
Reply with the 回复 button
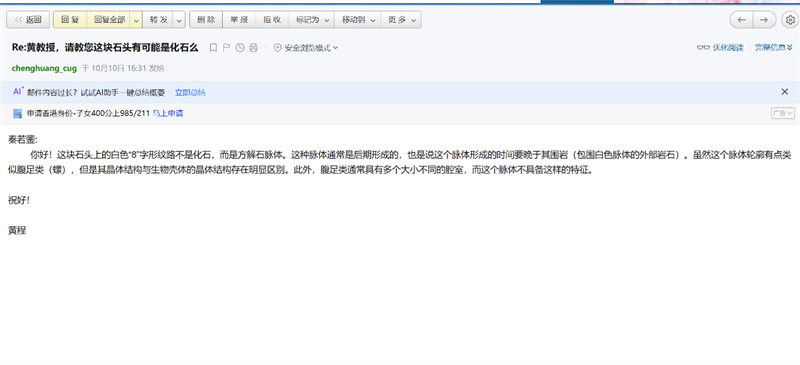coord(70,20)
